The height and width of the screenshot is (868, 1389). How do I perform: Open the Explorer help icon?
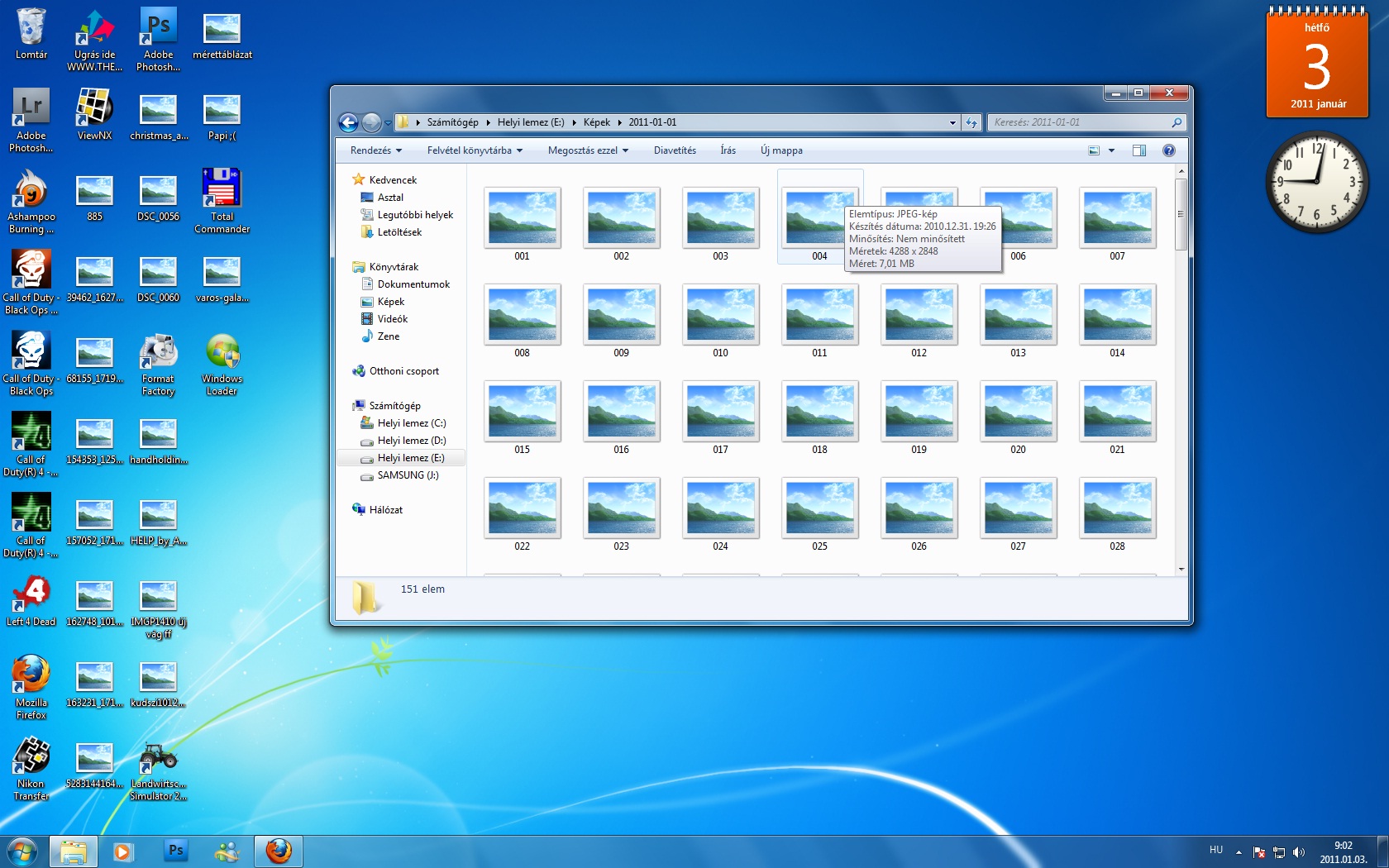coord(1168,150)
